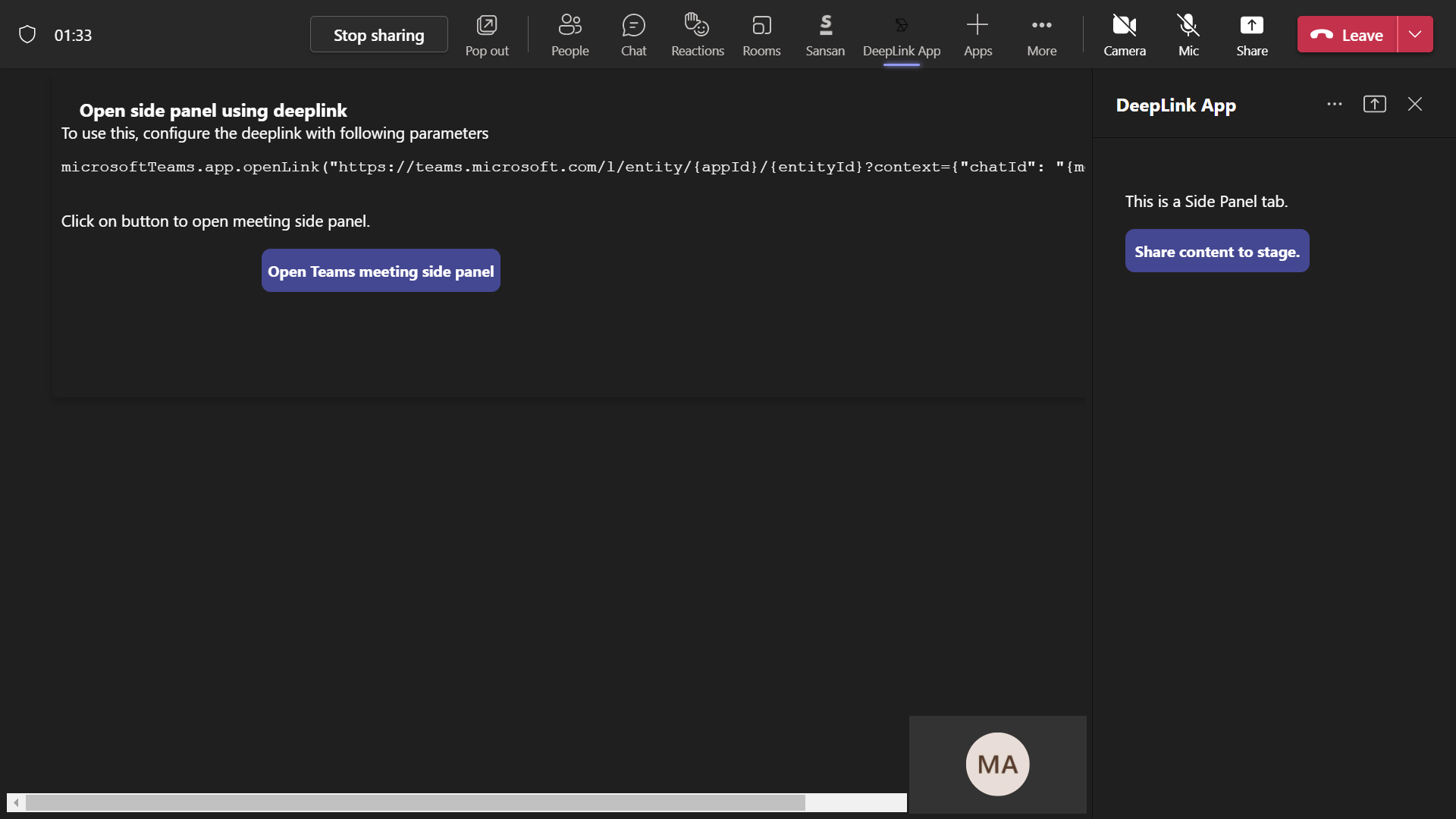Open breakout Rooms
The width and height of the screenshot is (1456, 819).
click(x=761, y=35)
